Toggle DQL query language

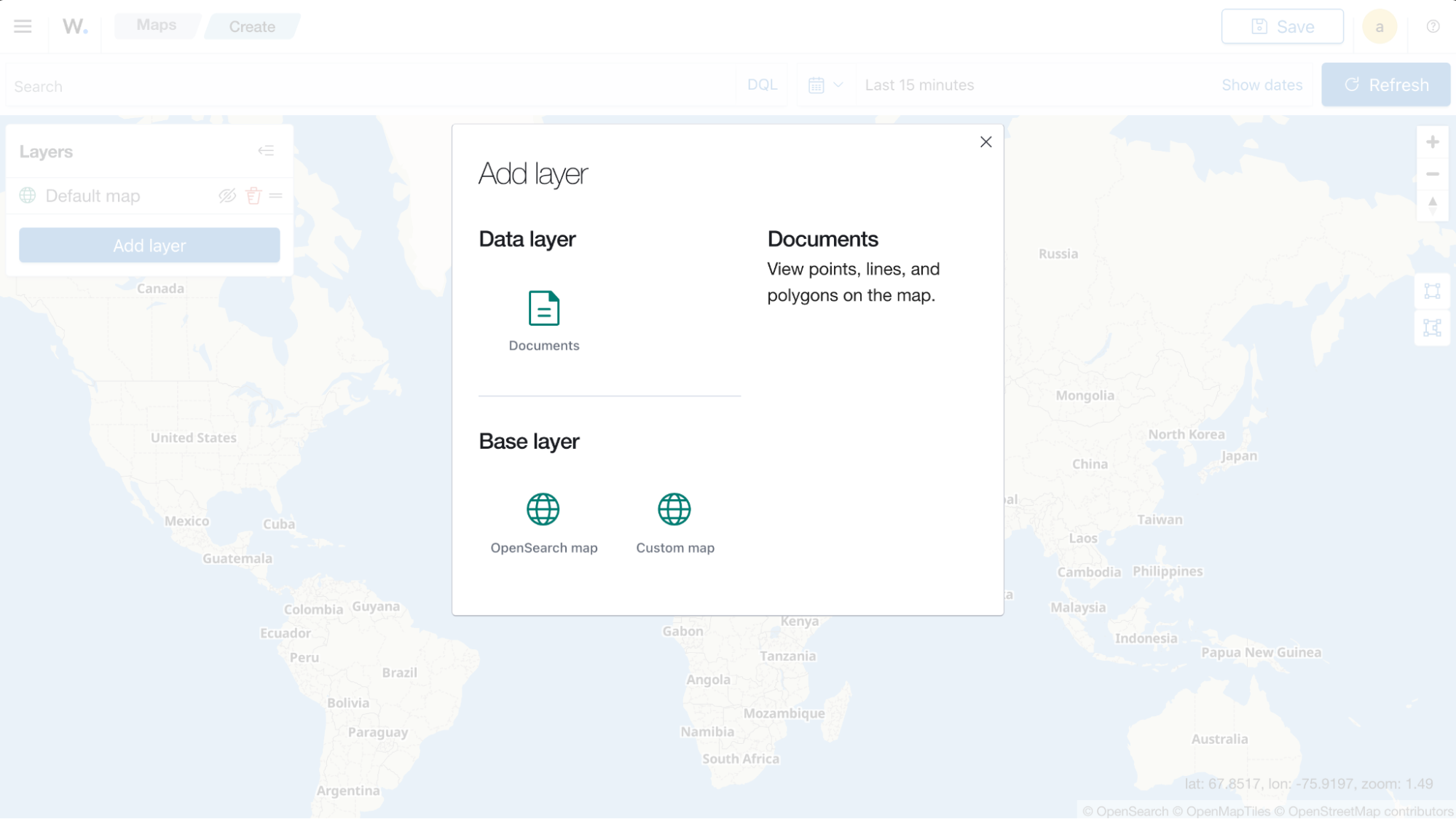(761, 85)
